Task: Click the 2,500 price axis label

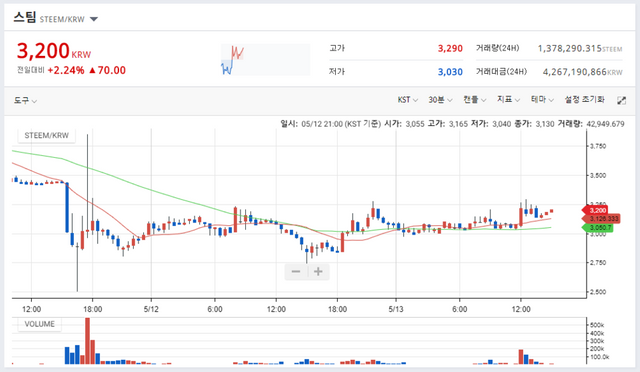Action: tap(598, 292)
